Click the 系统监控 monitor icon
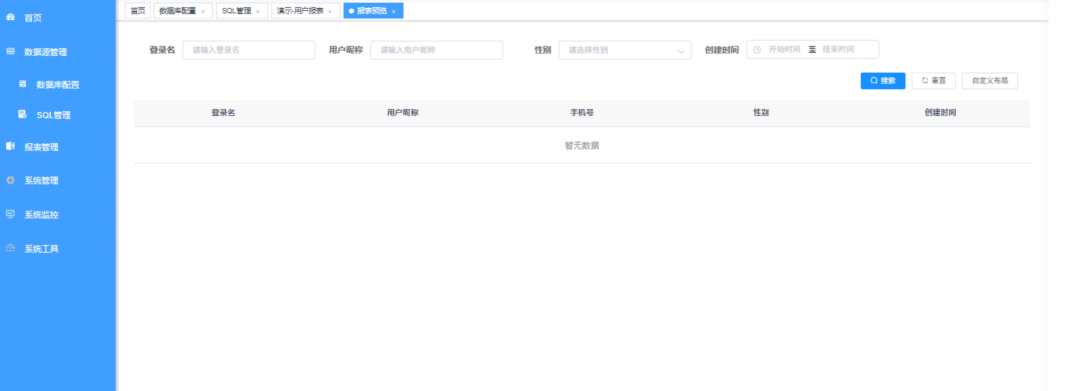This screenshot has height=391, width=1080. (x=10, y=214)
